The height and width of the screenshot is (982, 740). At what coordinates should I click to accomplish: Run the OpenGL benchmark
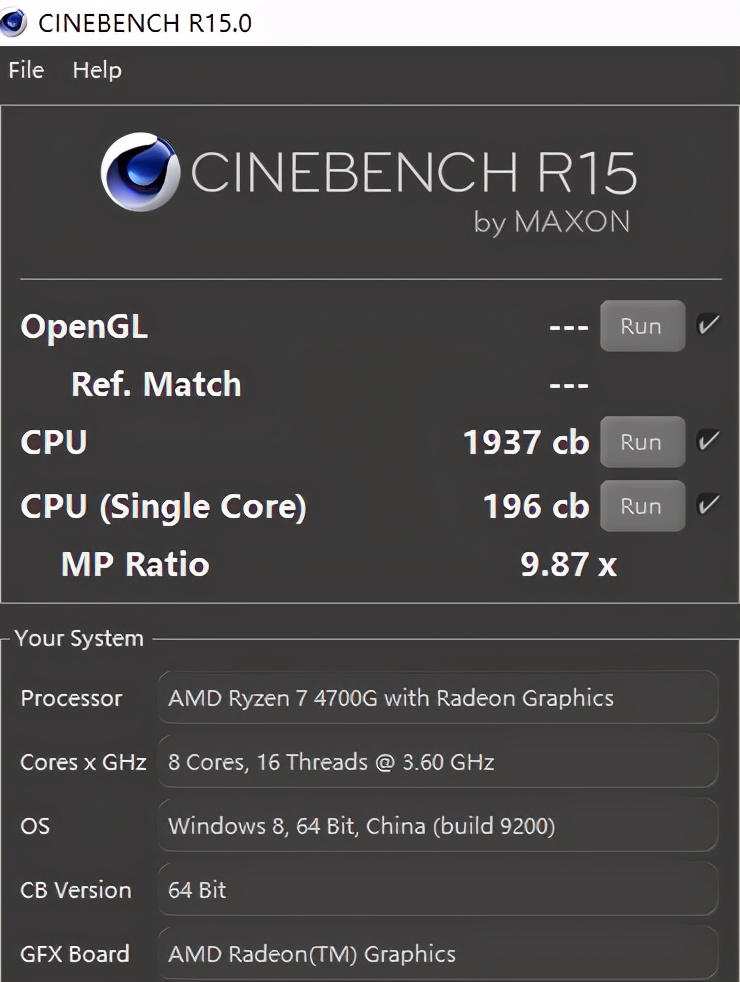pos(641,326)
